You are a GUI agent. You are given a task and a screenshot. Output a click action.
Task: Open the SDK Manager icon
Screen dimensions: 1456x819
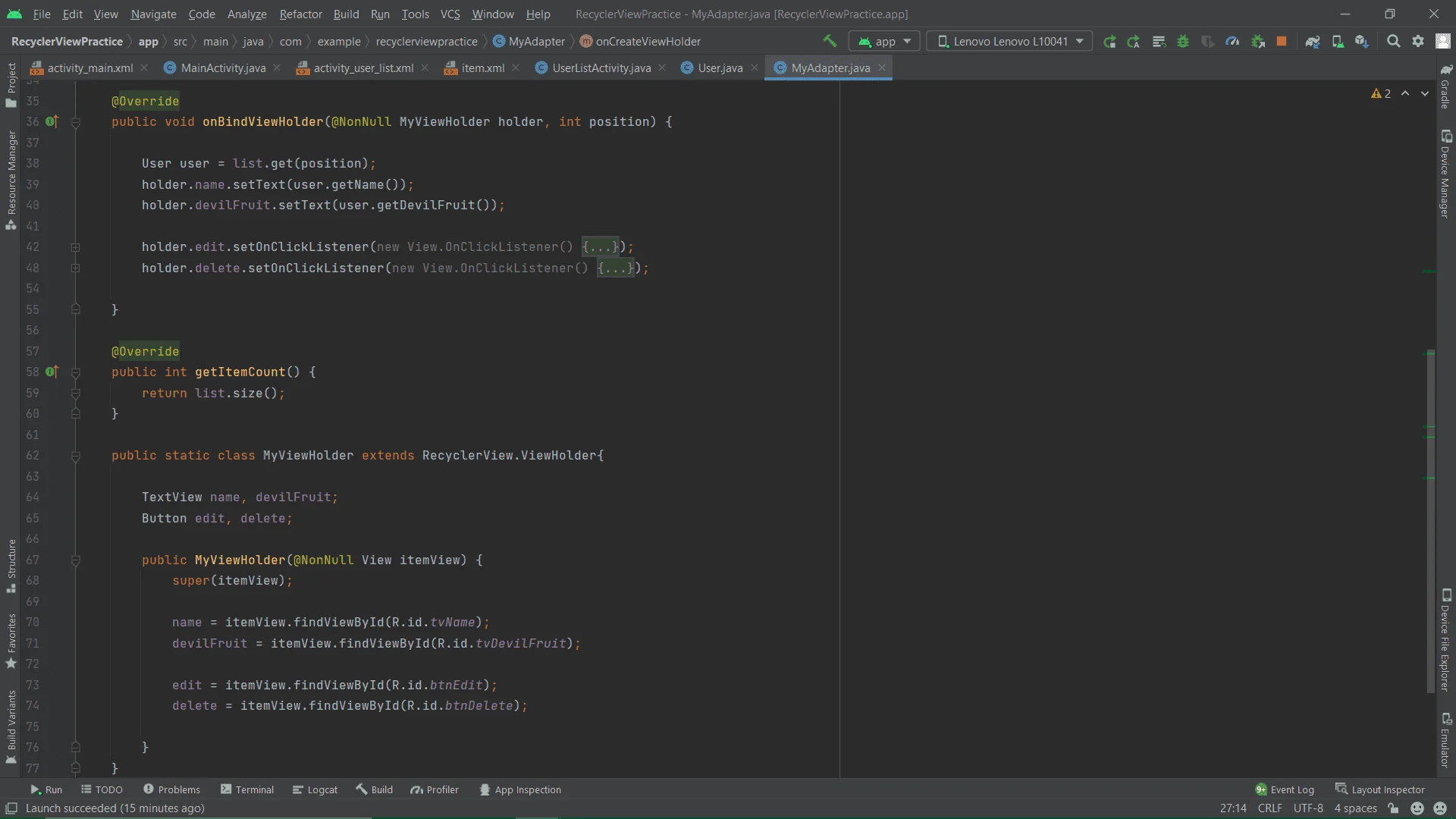coord(1362,41)
